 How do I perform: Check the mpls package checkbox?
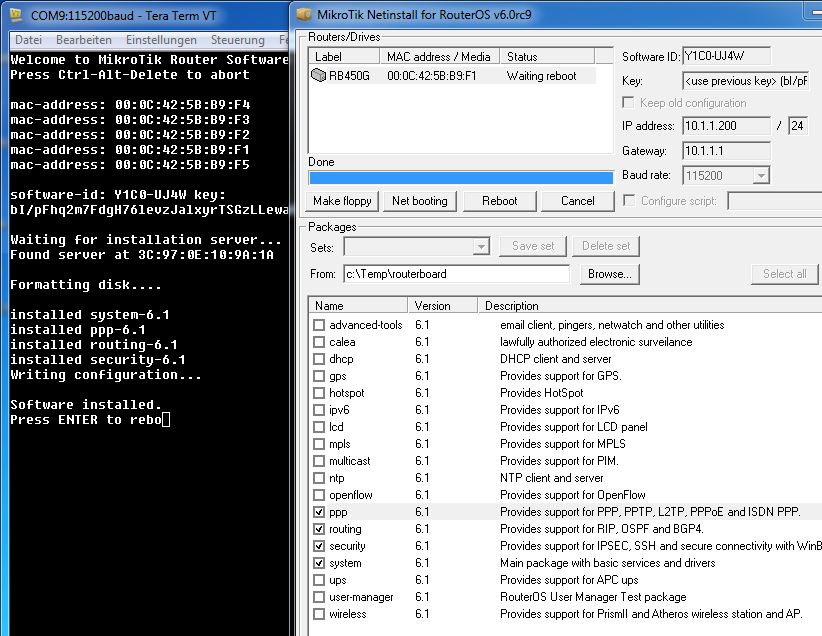coord(319,444)
